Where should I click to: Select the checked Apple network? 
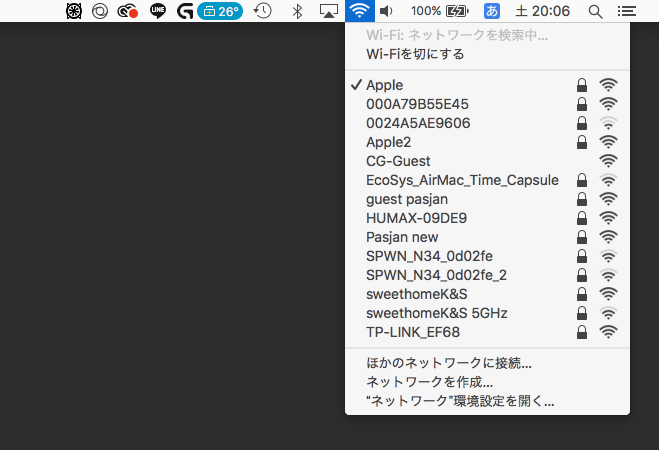coord(385,86)
